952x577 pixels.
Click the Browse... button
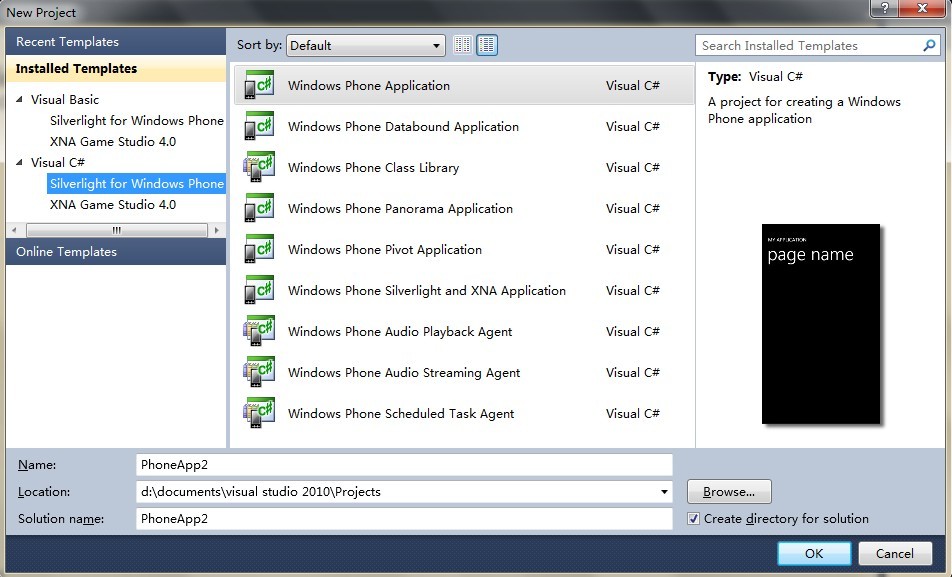pos(729,491)
